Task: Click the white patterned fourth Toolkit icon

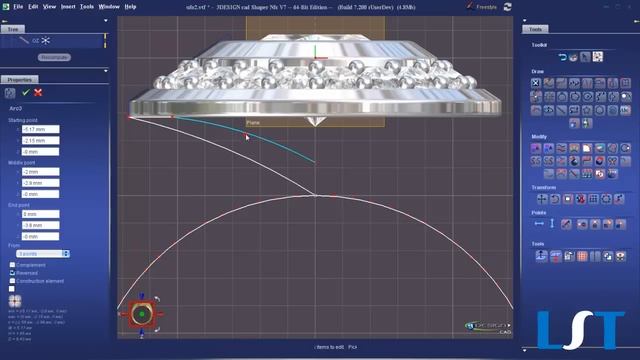Action: (x=598, y=57)
